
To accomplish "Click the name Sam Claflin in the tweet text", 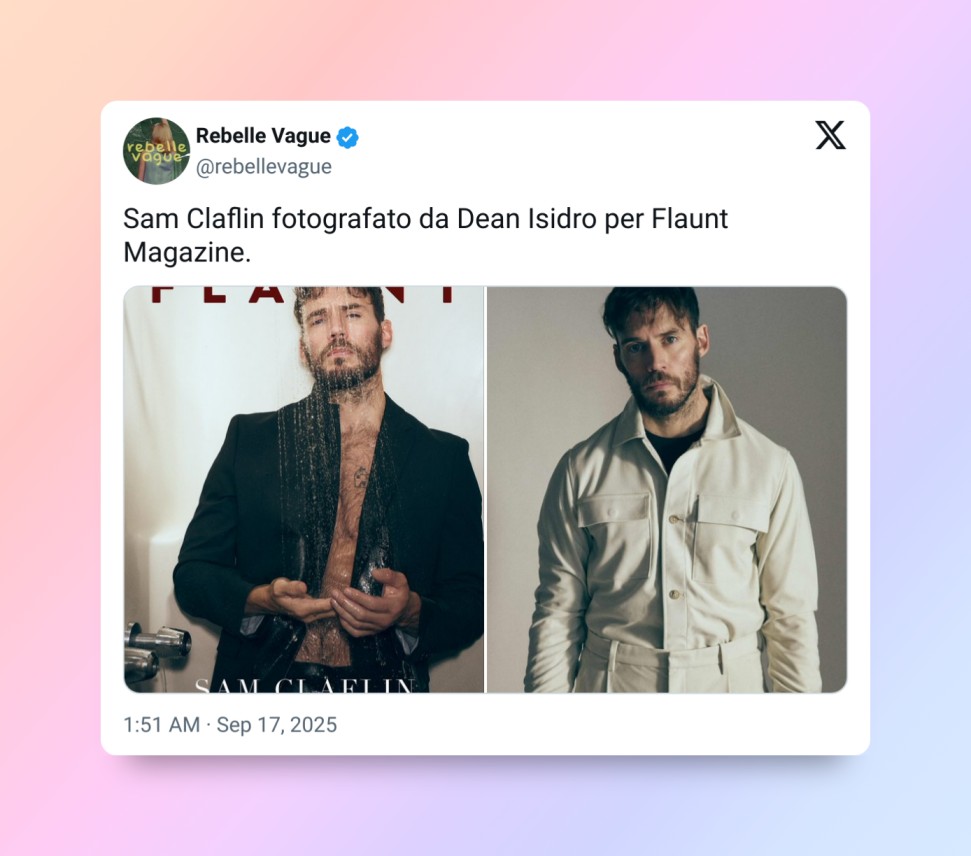I will 193,219.
